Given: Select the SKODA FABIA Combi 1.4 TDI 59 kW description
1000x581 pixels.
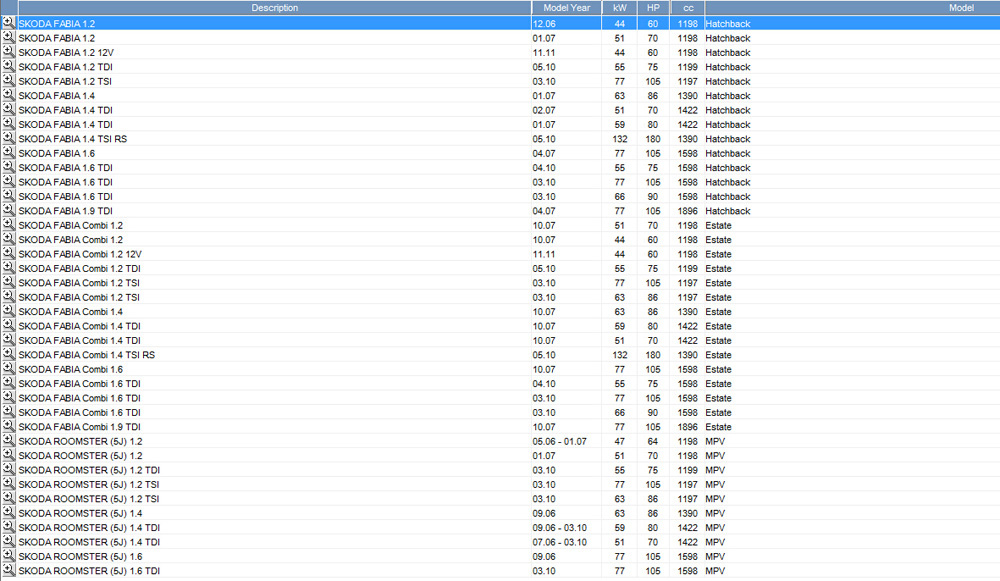Looking at the screenshot, I should tap(80, 326).
